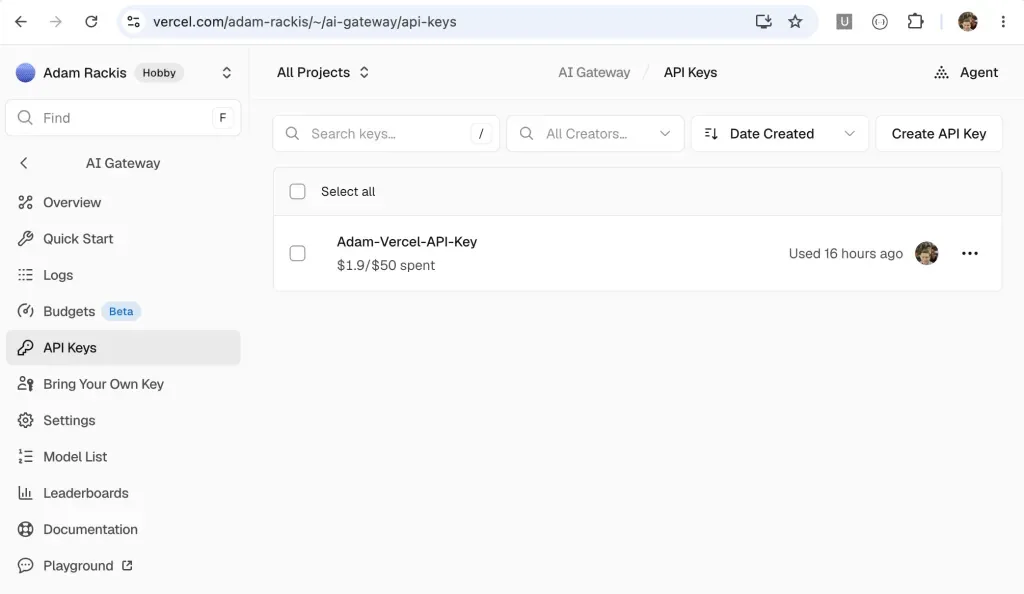Click the install app icon in address bar

[x=763, y=22]
